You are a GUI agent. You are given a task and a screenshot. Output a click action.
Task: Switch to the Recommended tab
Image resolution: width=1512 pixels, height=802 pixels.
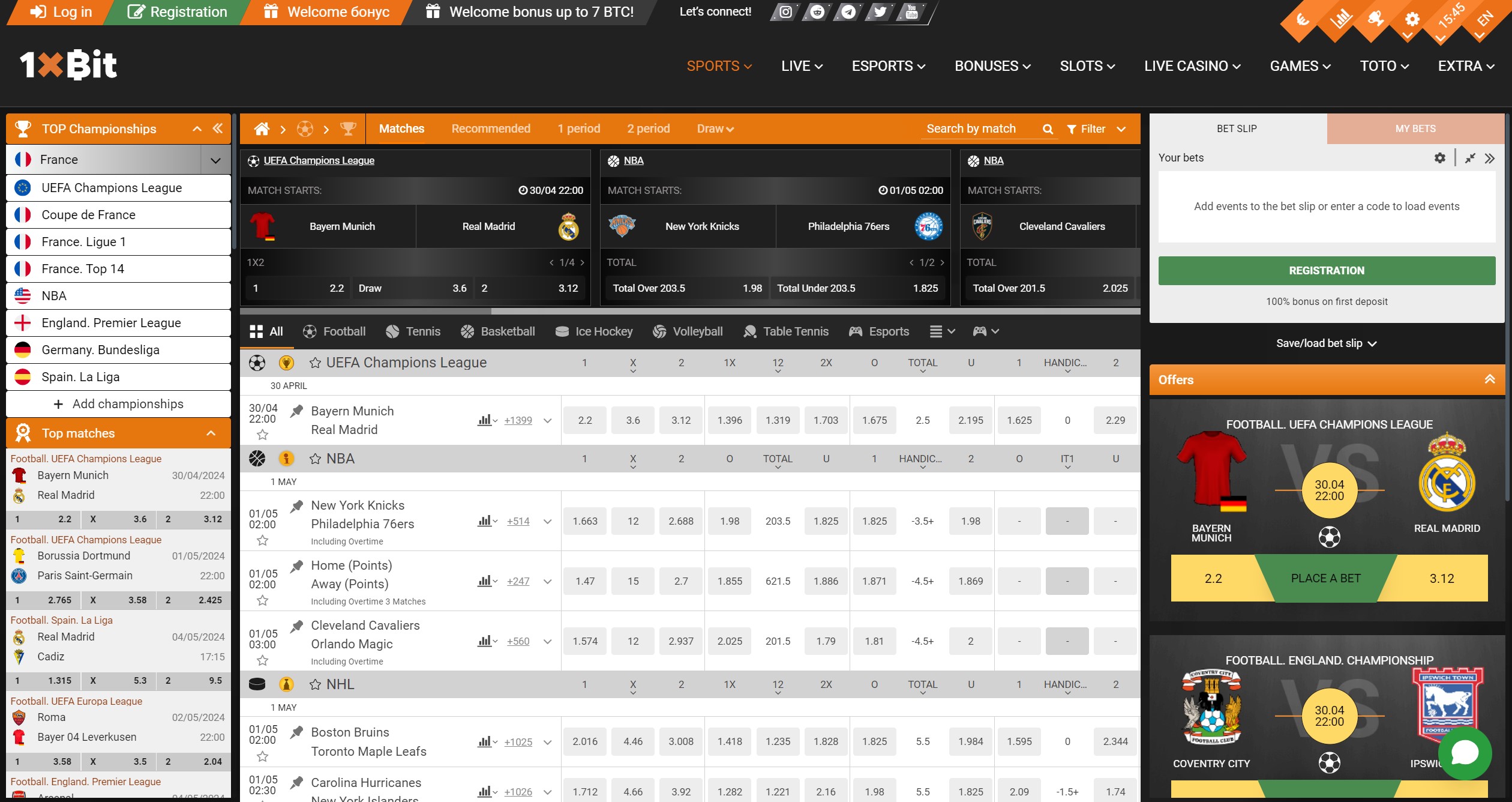tap(491, 128)
